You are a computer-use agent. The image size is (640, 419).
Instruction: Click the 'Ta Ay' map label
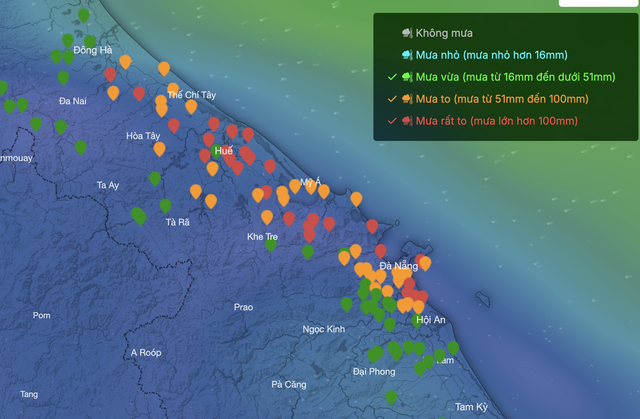tap(108, 185)
